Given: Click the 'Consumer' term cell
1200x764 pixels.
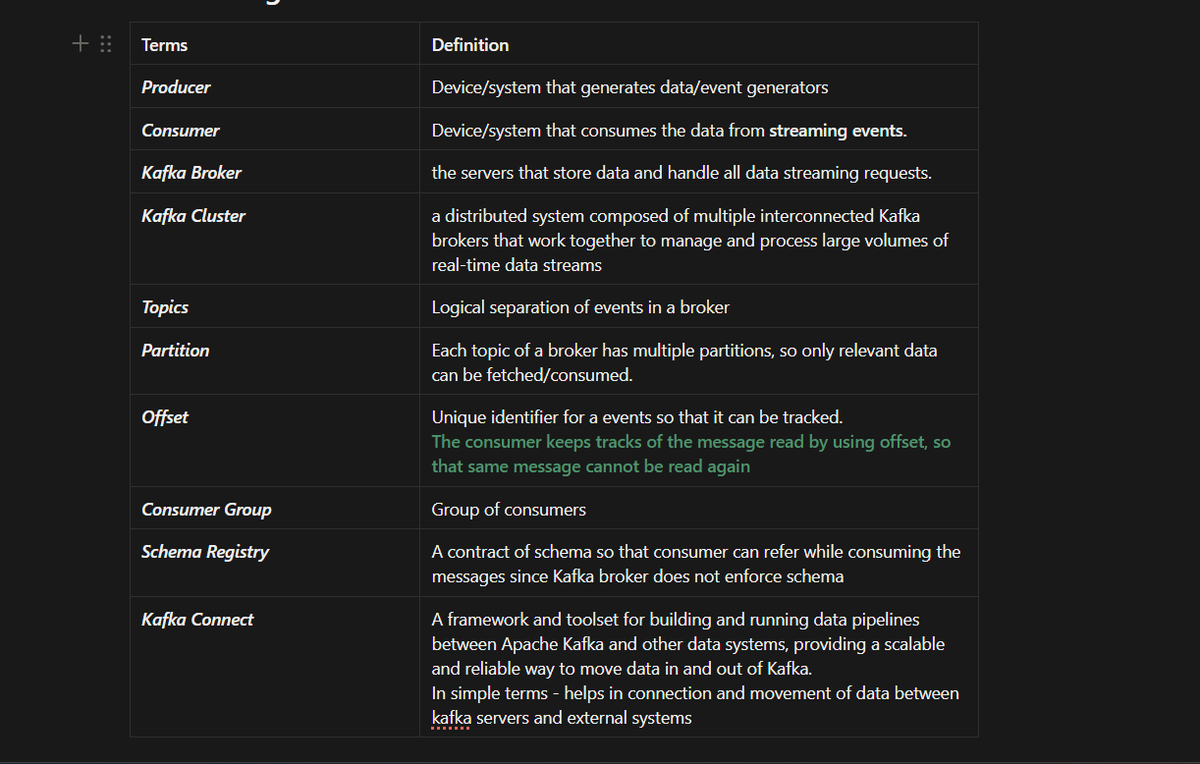Looking at the screenshot, I should (x=275, y=130).
